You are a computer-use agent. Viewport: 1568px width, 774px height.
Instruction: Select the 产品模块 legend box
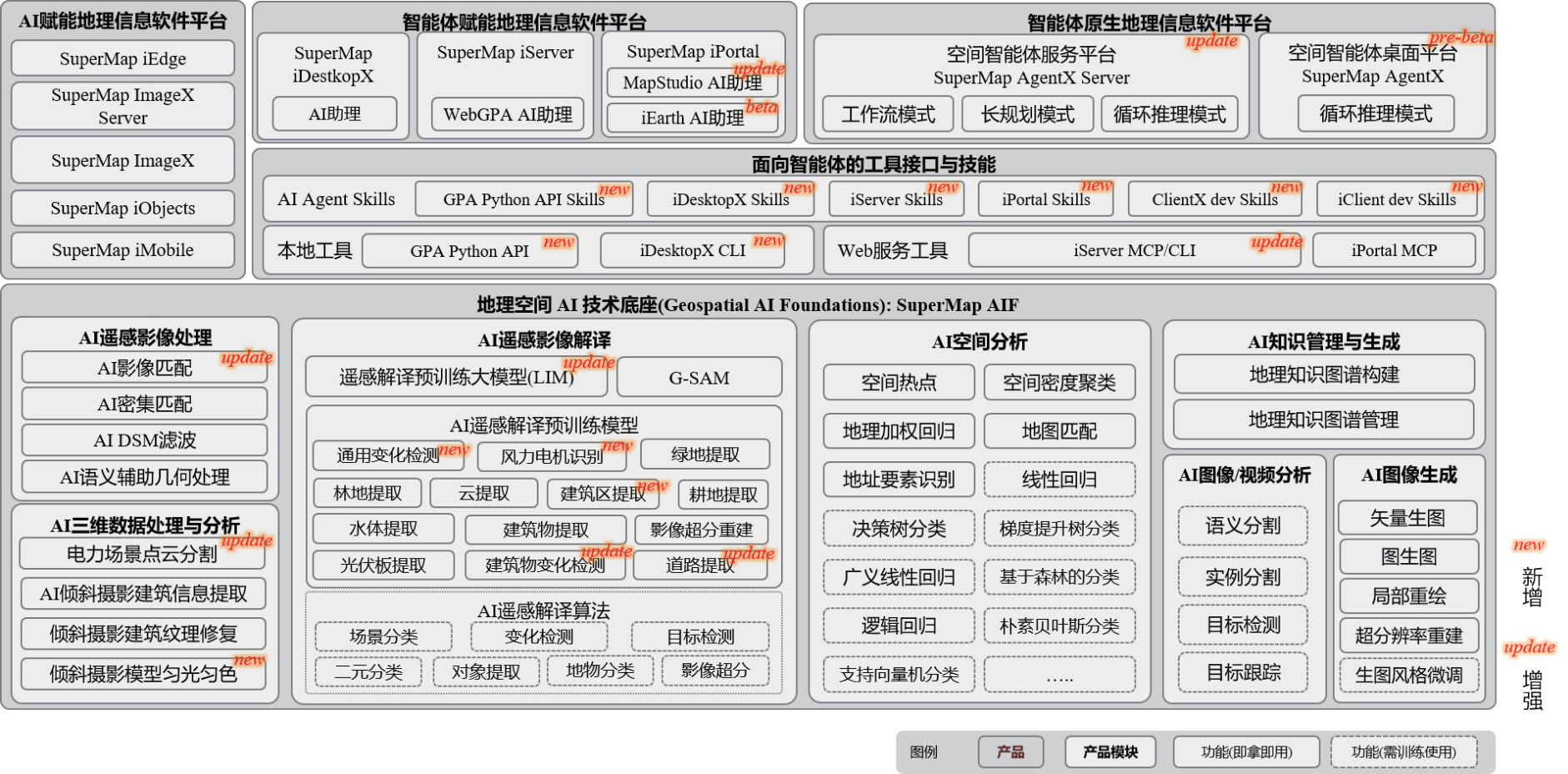[1110, 751]
